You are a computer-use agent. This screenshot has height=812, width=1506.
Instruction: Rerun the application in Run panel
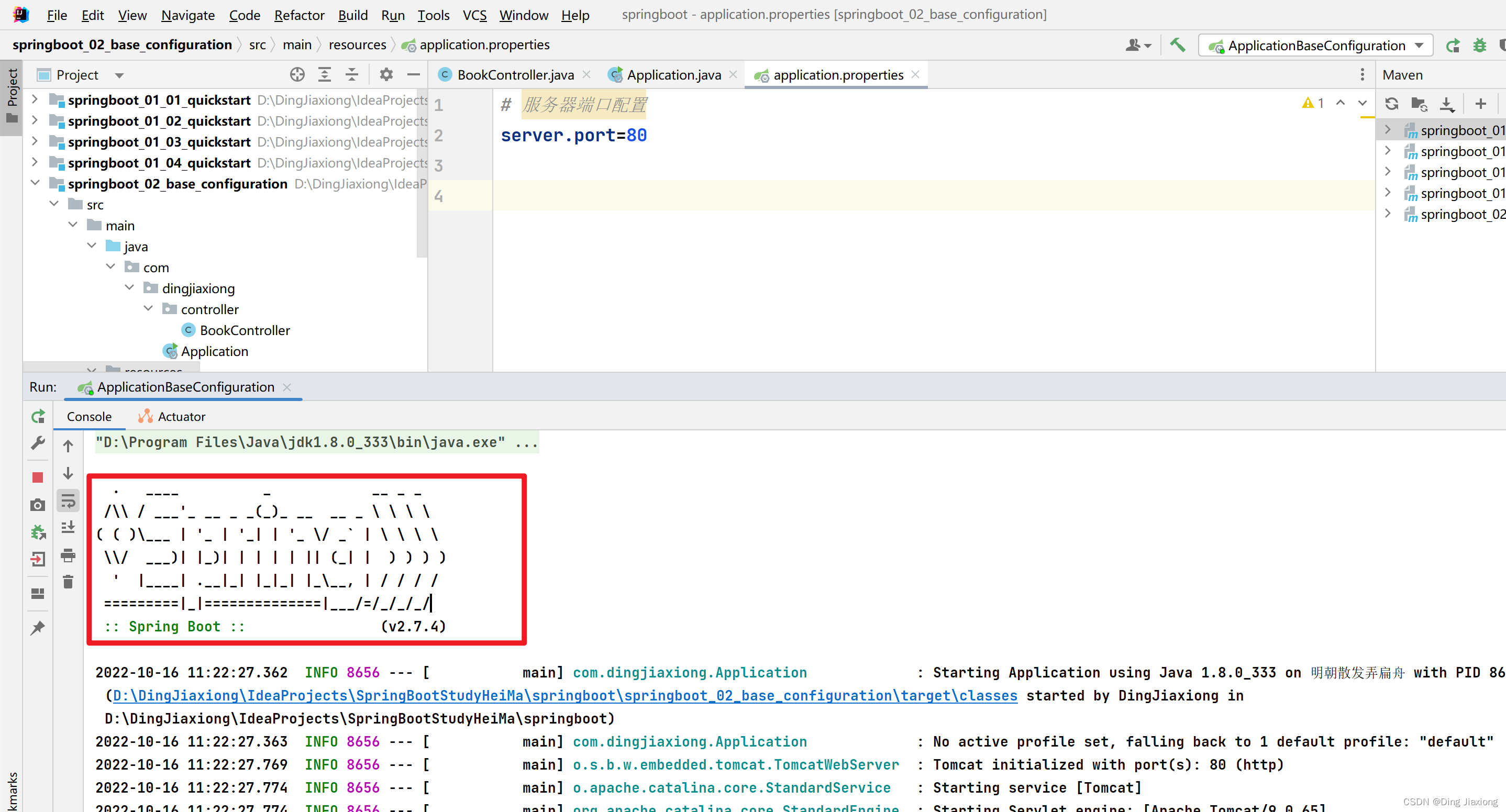click(x=38, y=416)
